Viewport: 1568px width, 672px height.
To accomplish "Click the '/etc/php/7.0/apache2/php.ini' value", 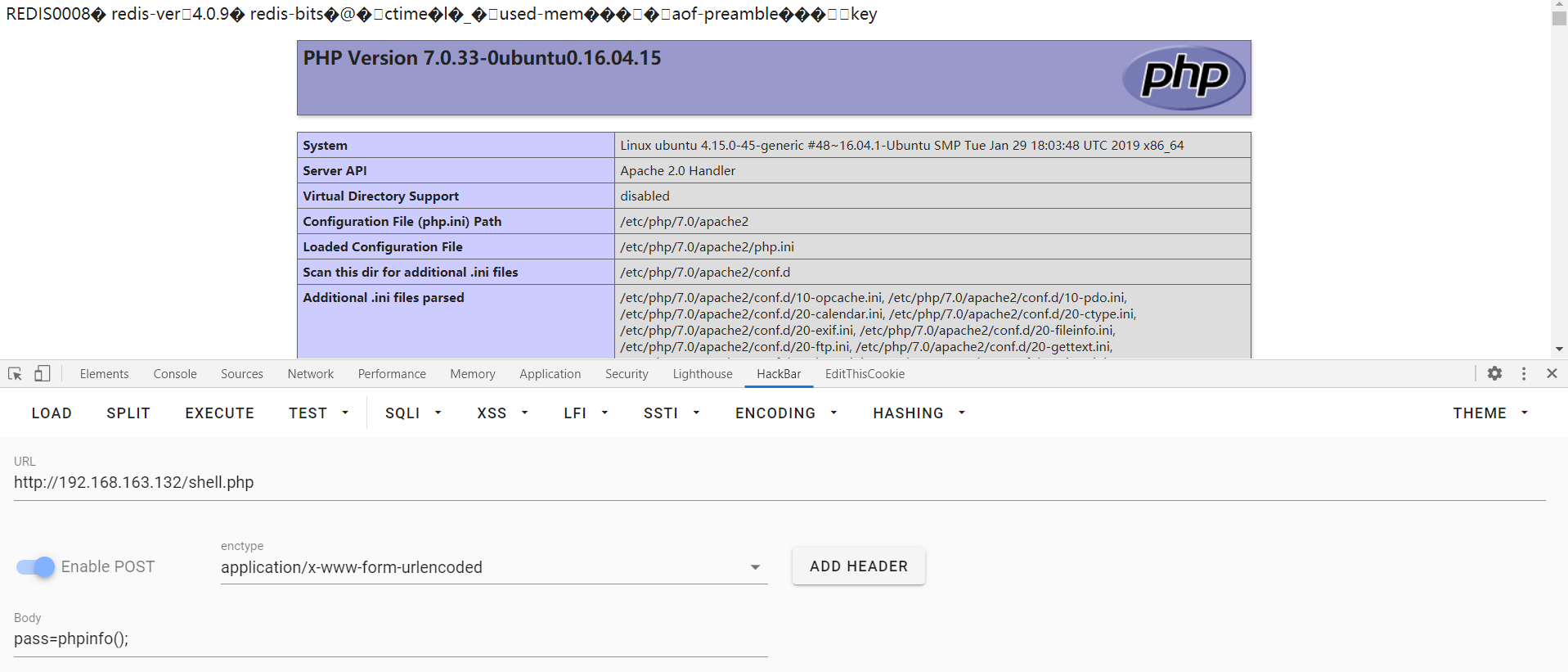I will tap(707, 246).
